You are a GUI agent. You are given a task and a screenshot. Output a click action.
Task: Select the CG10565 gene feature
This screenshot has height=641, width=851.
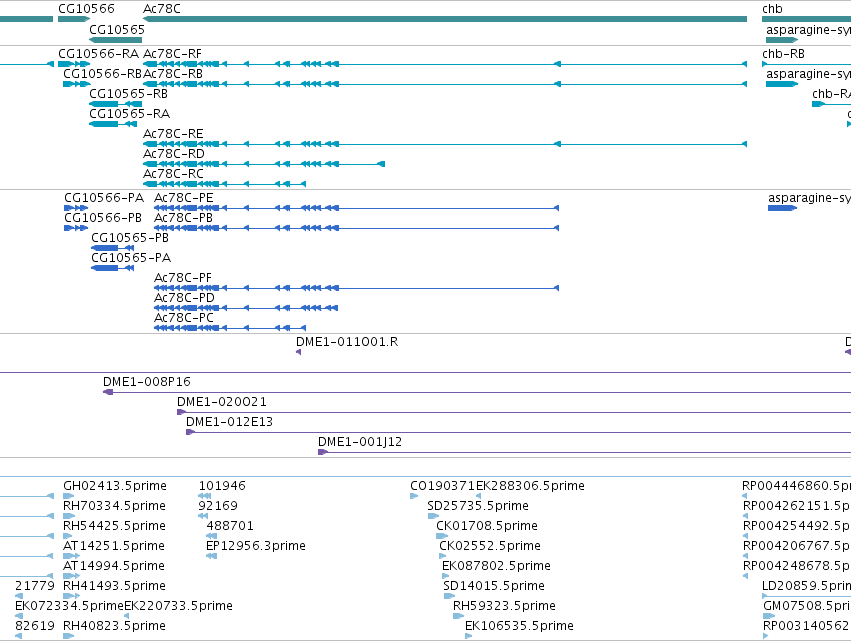coord(116,40)
